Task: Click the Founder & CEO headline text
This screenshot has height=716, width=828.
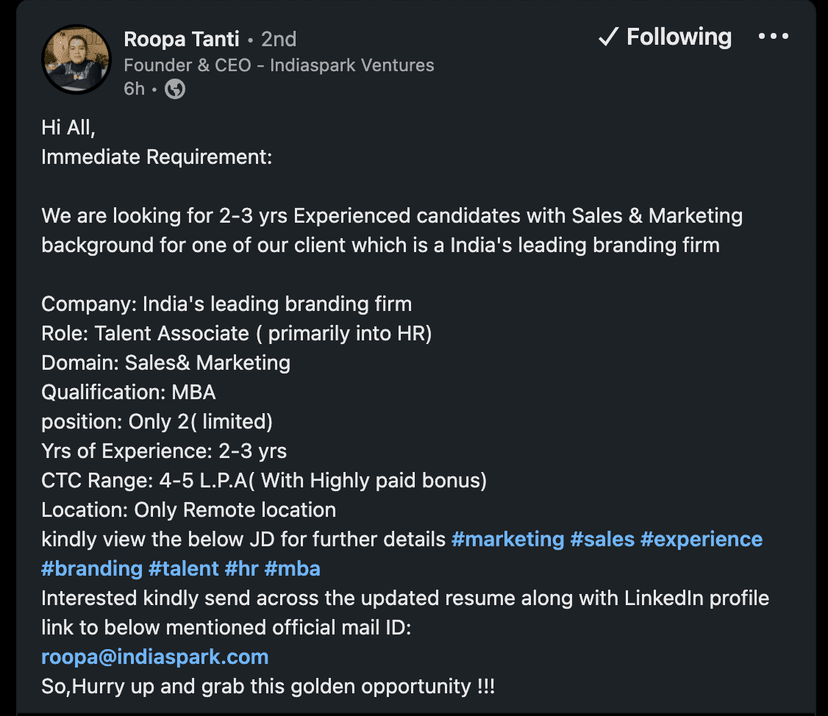Action: (x=278, y=65)
